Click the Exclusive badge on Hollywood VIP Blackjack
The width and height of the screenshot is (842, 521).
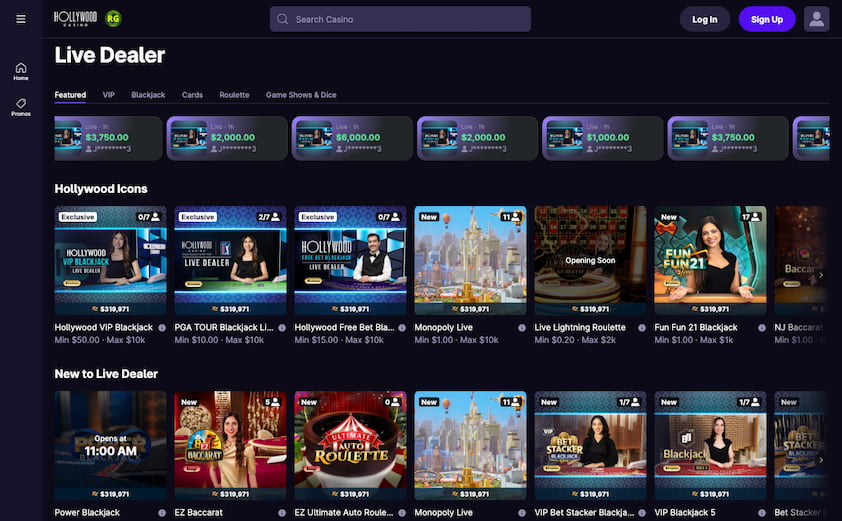pyautogui.click(x=78, y=217)
